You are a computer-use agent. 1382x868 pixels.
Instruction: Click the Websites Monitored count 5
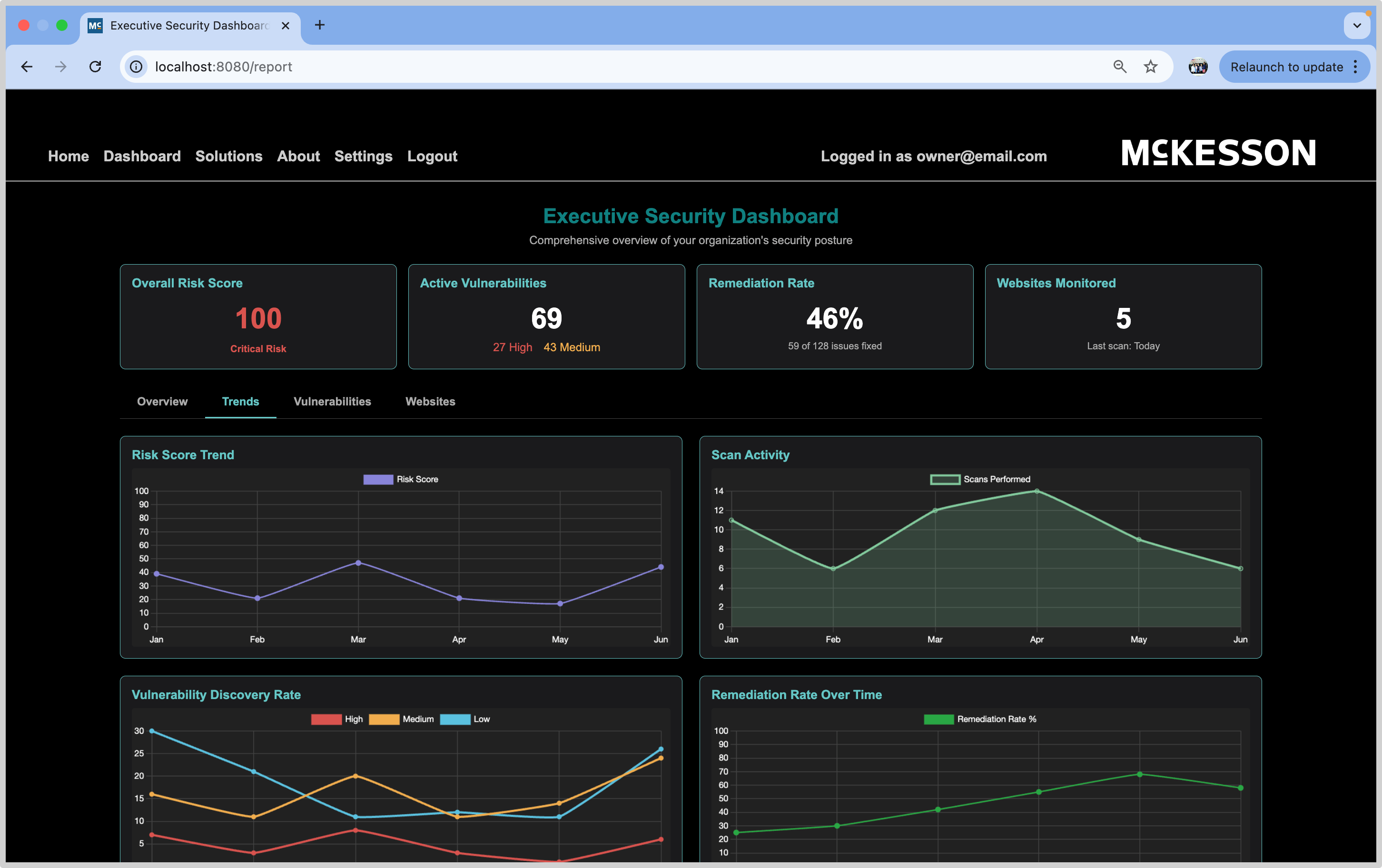pyautogui.click(x=1123, y=319)
